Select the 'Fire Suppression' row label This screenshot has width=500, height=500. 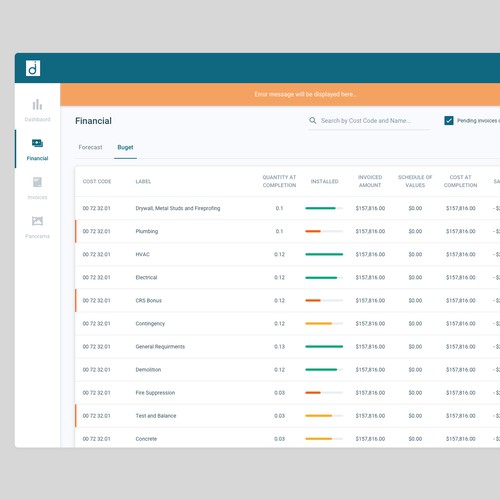155,393
